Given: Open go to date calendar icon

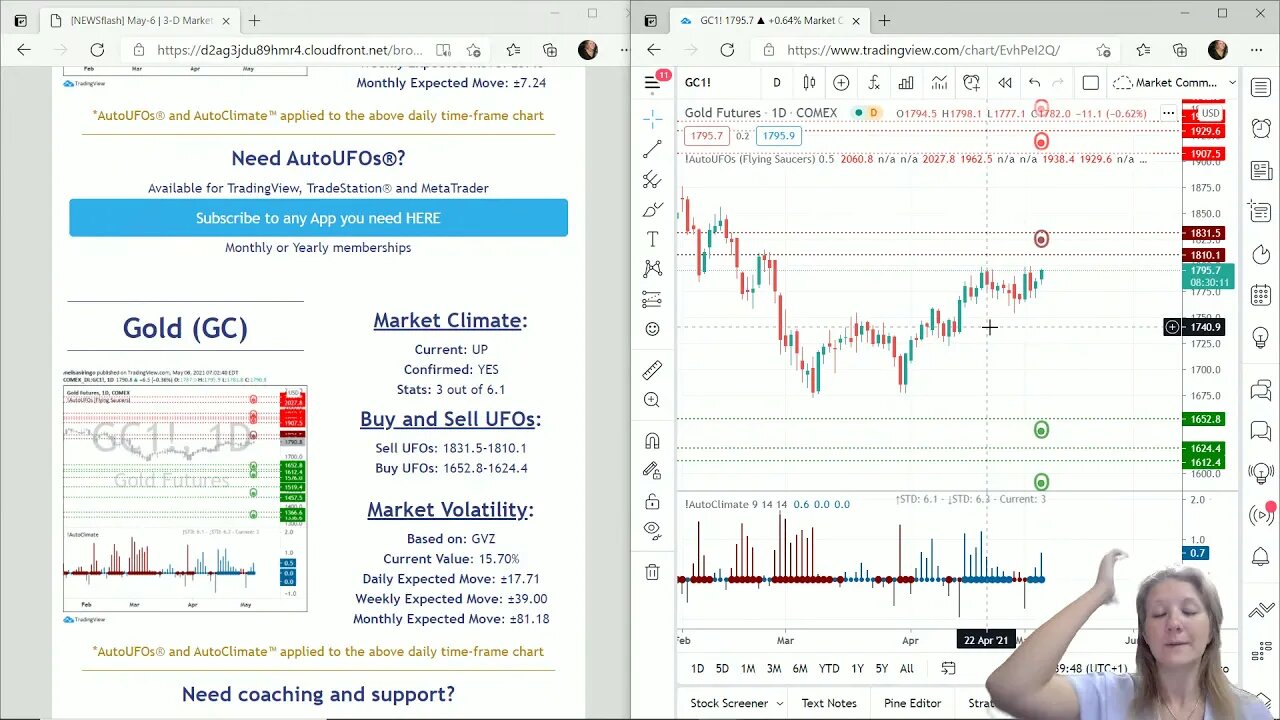Looking at the screenshot, I should 948,668.
